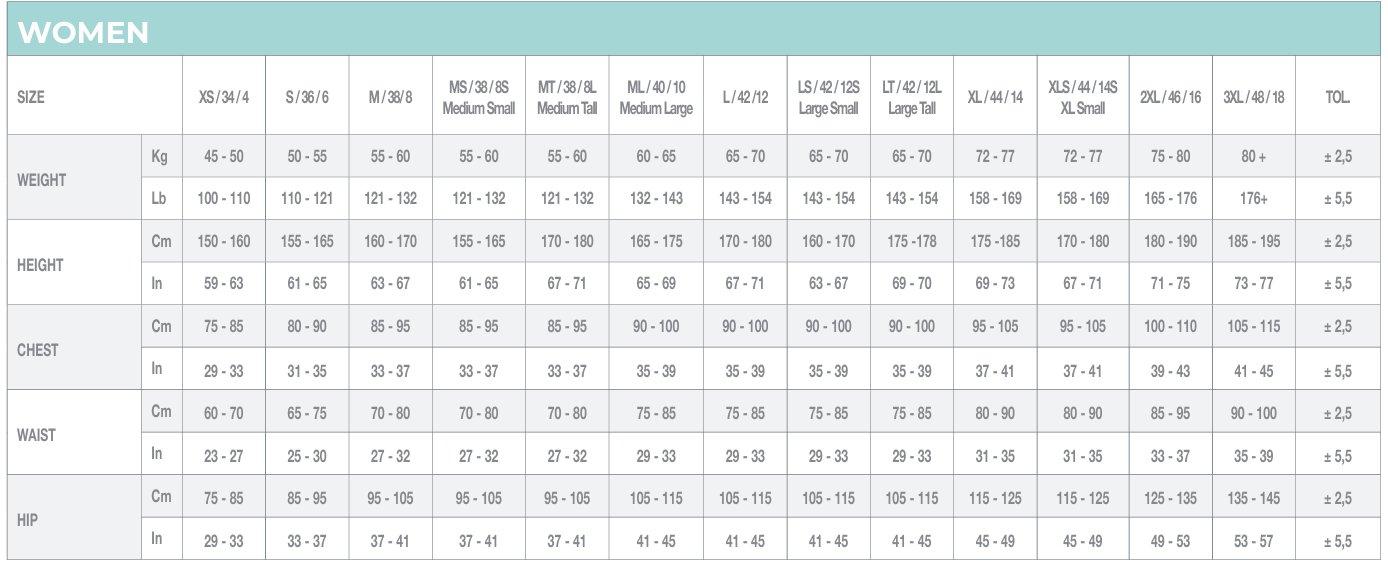
Task: Select the 175 -178 height cell
Action: coord(911,241)
